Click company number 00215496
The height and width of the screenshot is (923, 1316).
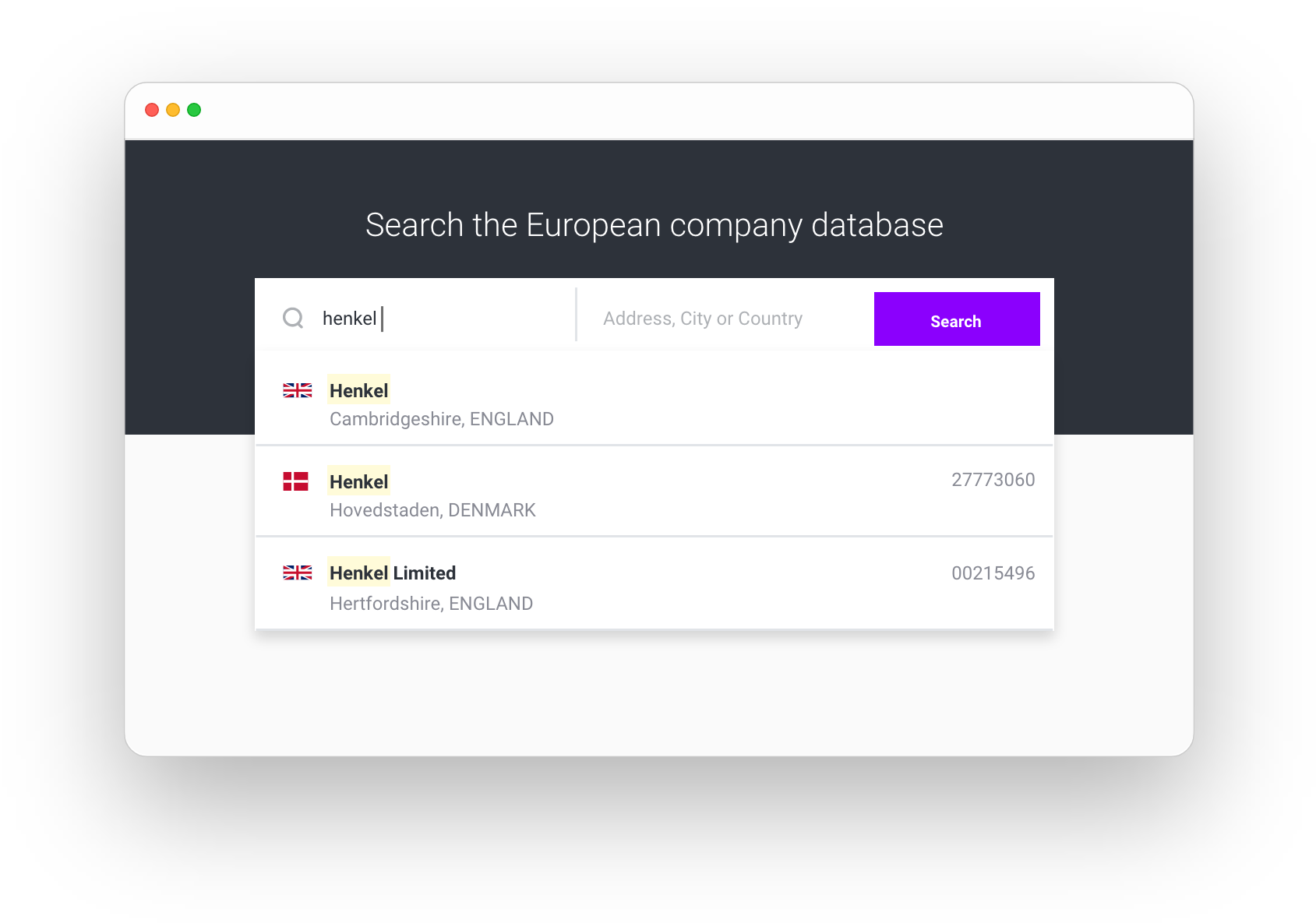point(993,573)
